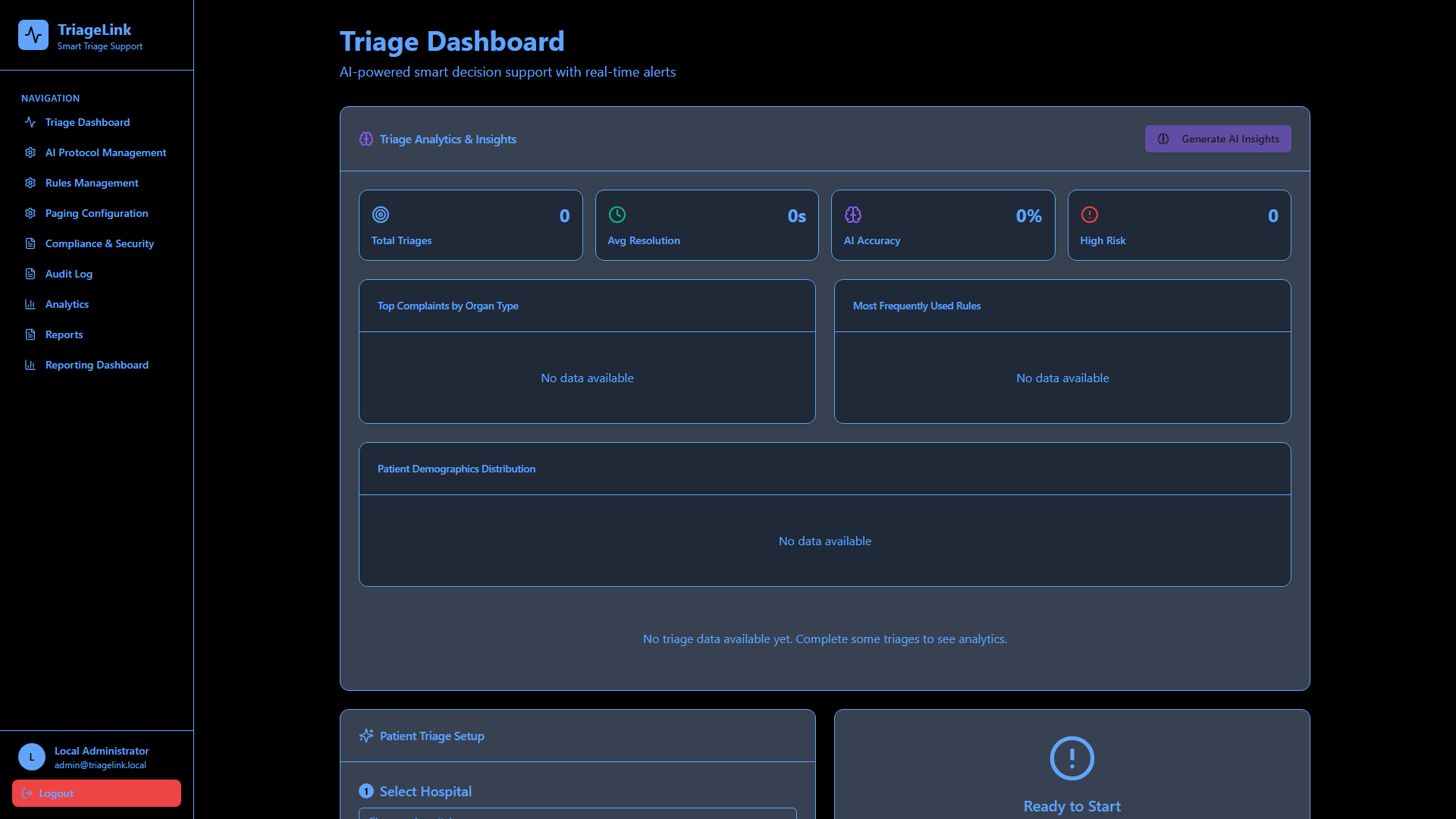Open the Reports page
1456x819 pixels.
[96, 334]
